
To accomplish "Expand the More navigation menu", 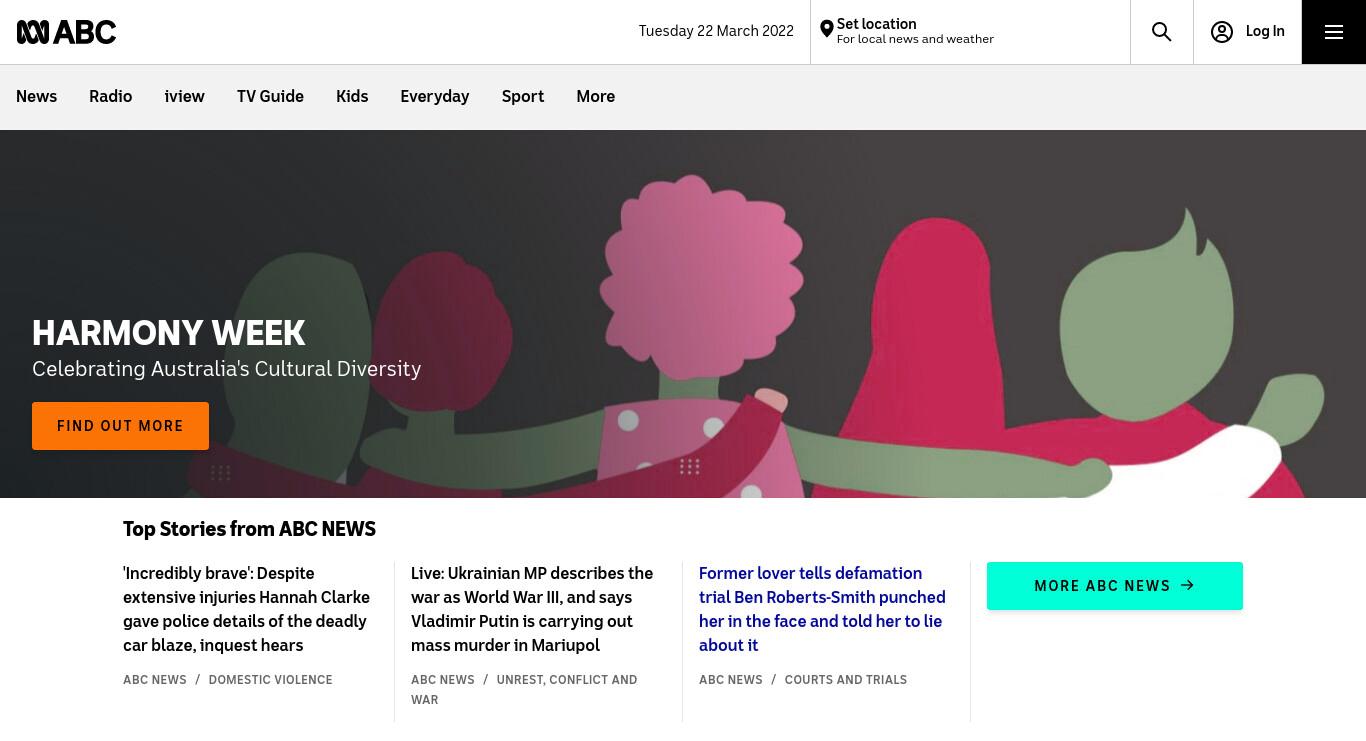I will point(595,97).
